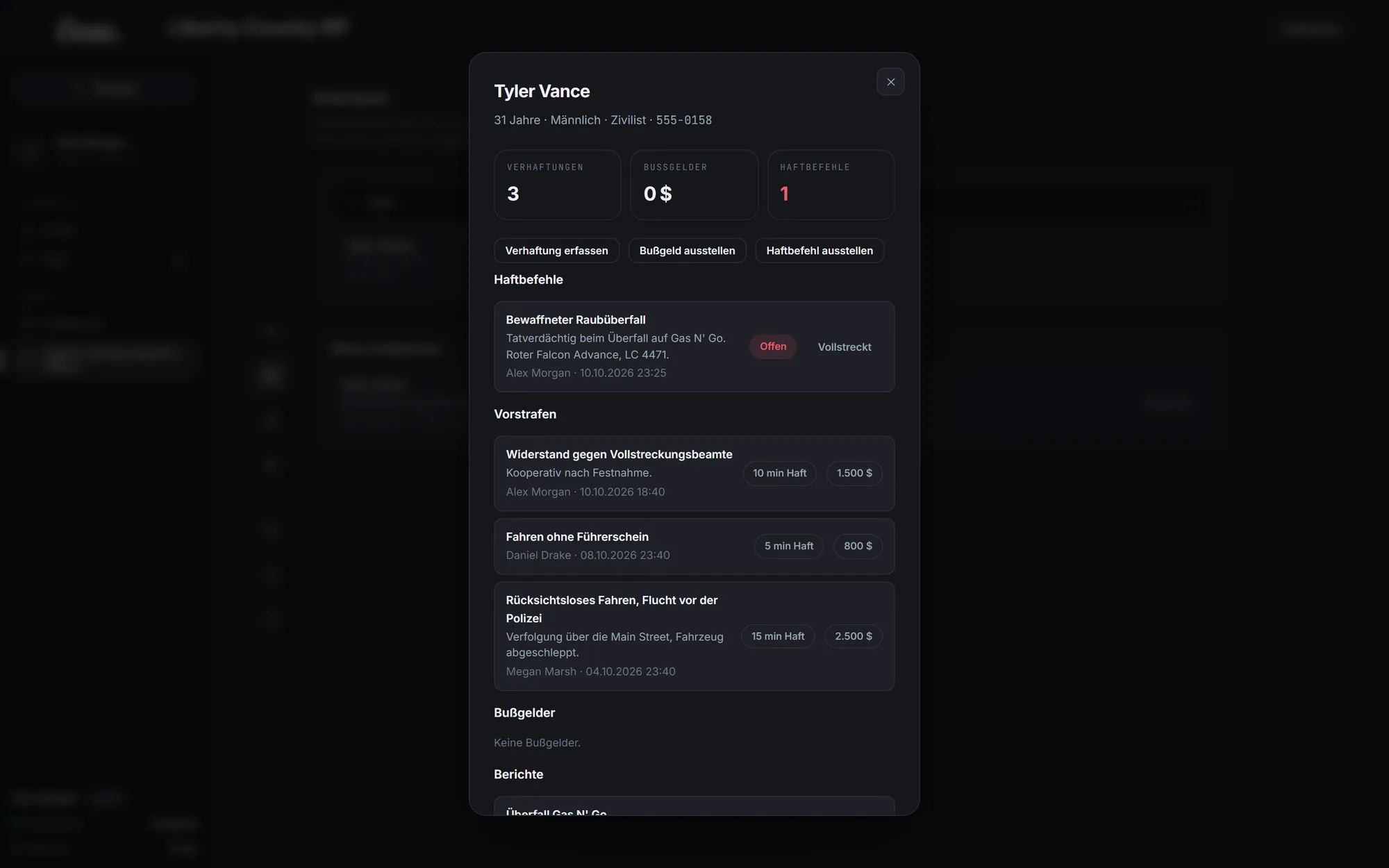
Task: Open the Bussgelder stat card showing 0 $
Action: [694, 185]
